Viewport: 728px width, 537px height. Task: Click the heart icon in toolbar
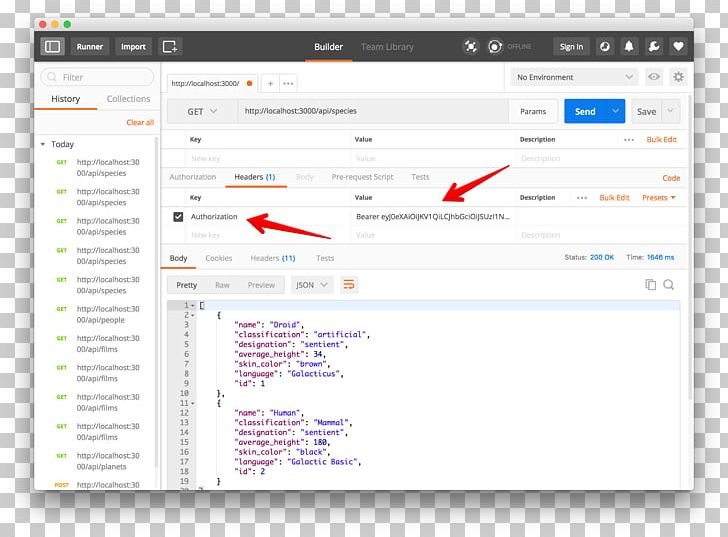(678, 46)
